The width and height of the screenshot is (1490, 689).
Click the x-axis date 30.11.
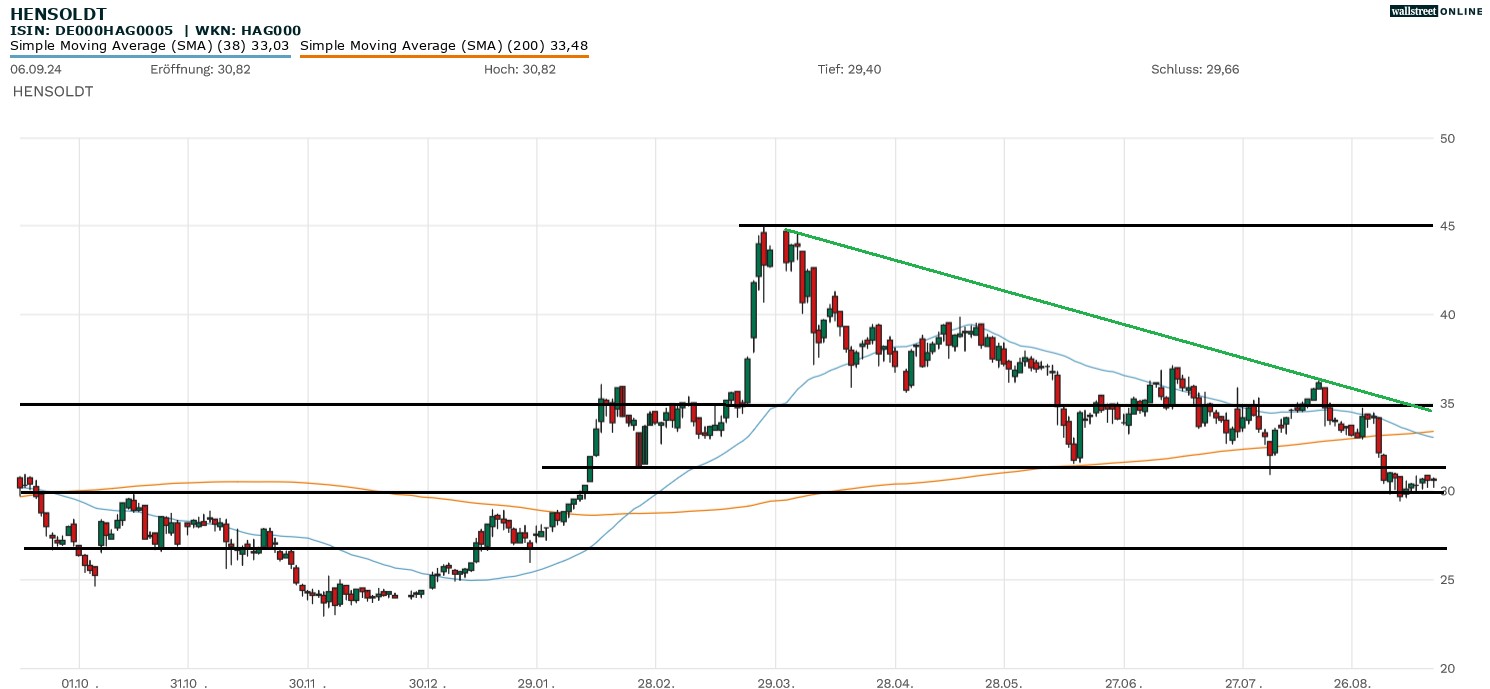coord(309,682)
